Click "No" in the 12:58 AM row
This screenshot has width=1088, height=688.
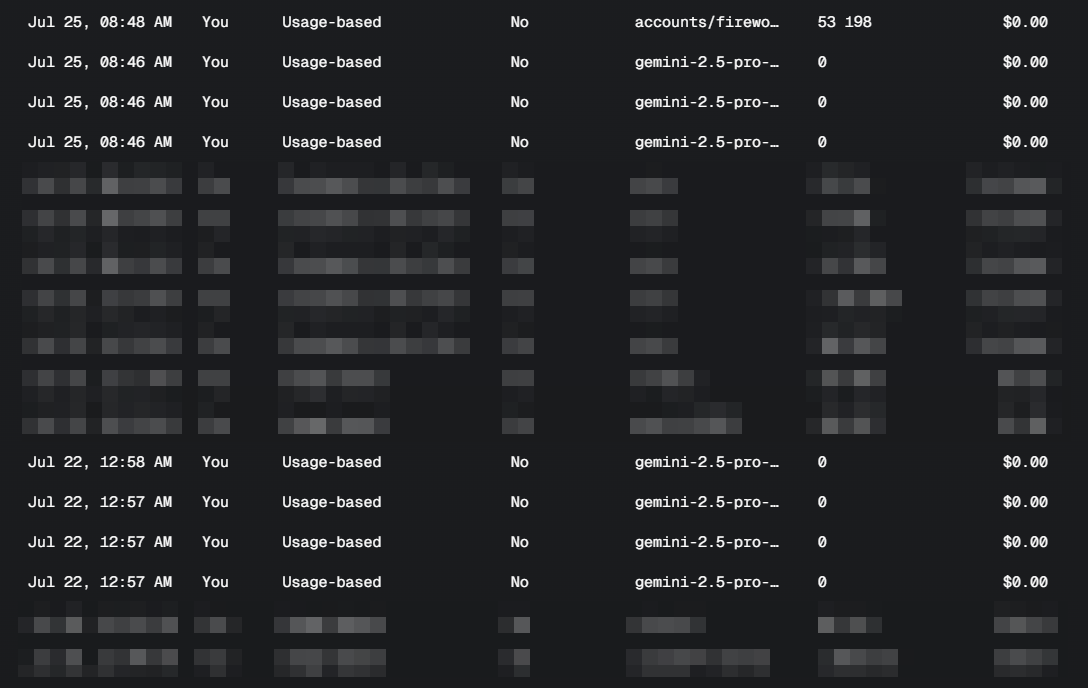click(x=519, y=462)
